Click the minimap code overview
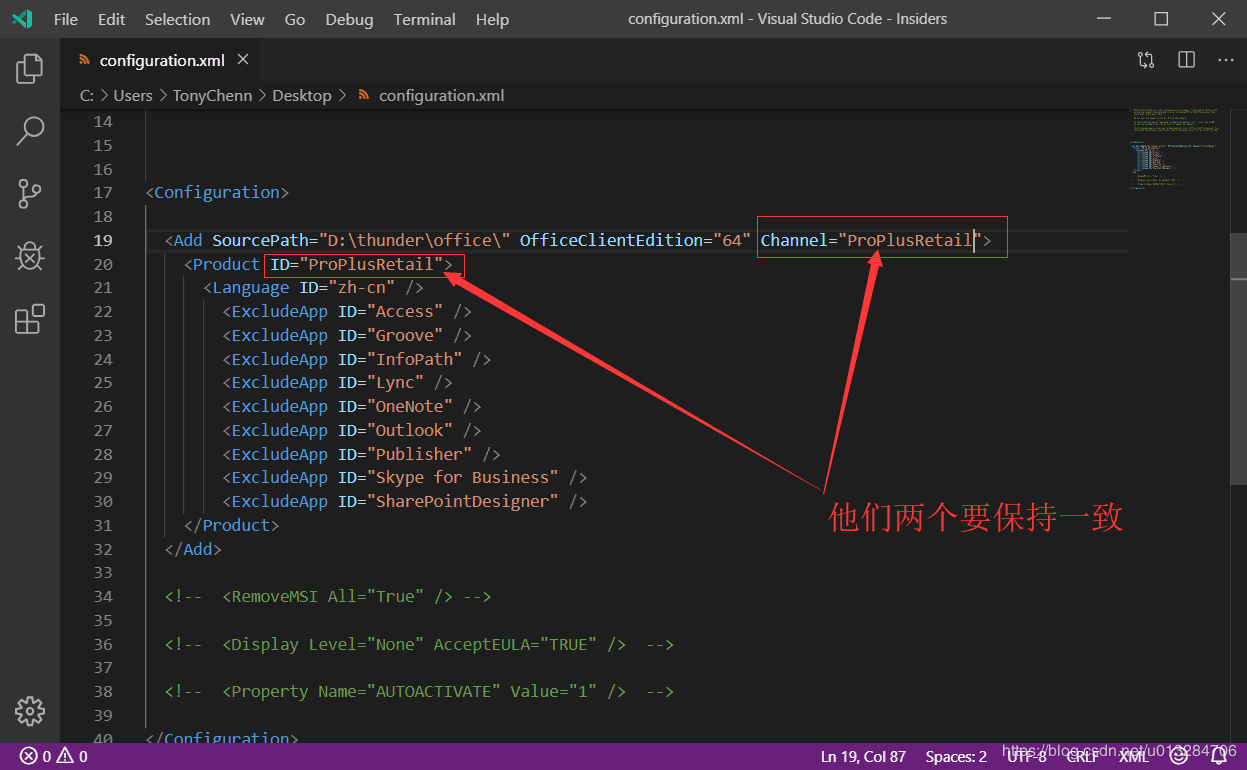Image resolution: width=1247 pixels, height=770 pixels. 1174,148
